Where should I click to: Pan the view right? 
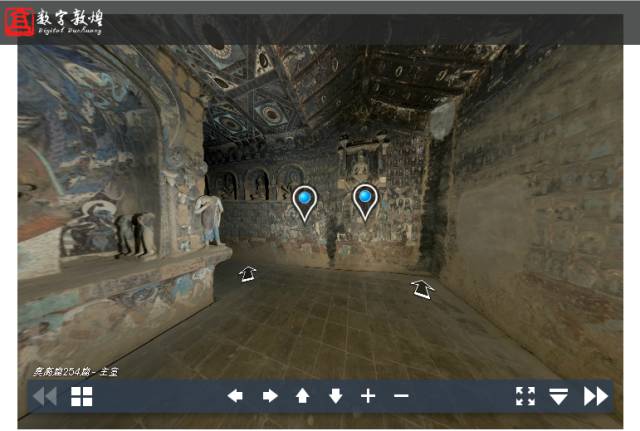[269, 396]
